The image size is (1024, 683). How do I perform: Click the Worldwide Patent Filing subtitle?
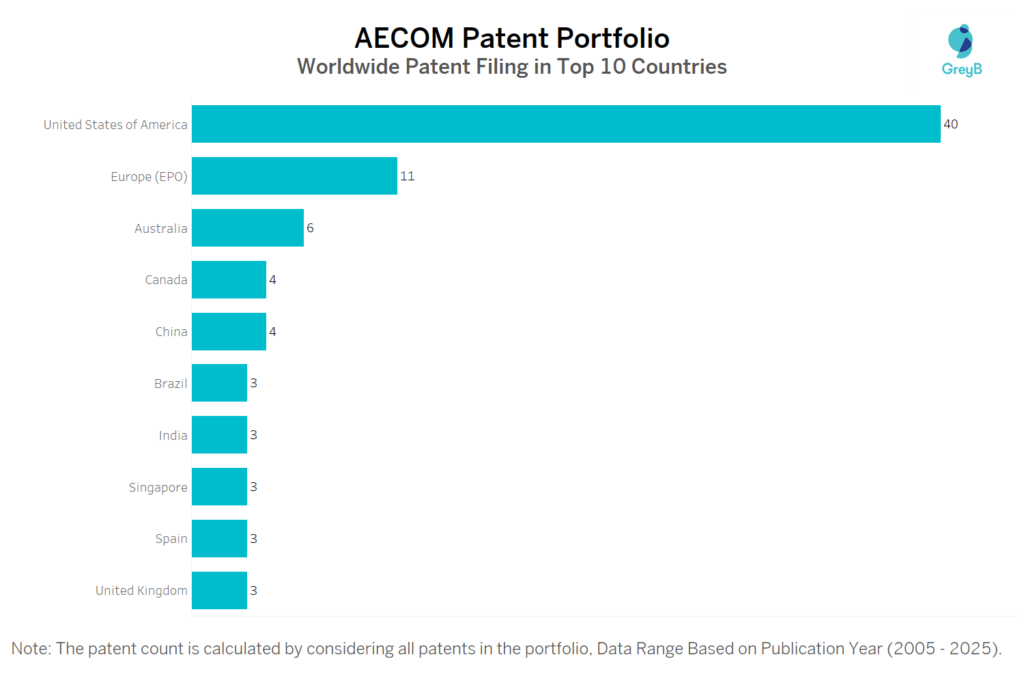click(512, 67)
